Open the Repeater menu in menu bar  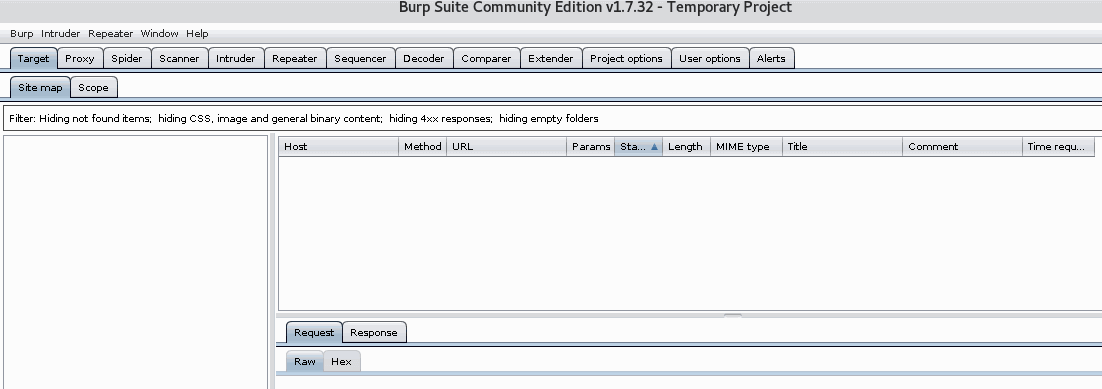click(110, 33)
